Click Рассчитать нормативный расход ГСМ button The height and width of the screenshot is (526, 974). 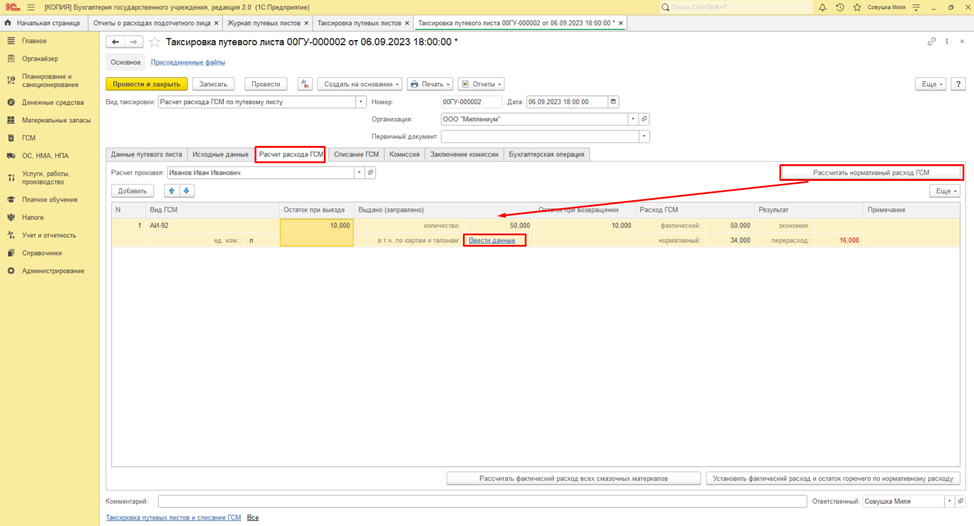(x=871, y=173)
